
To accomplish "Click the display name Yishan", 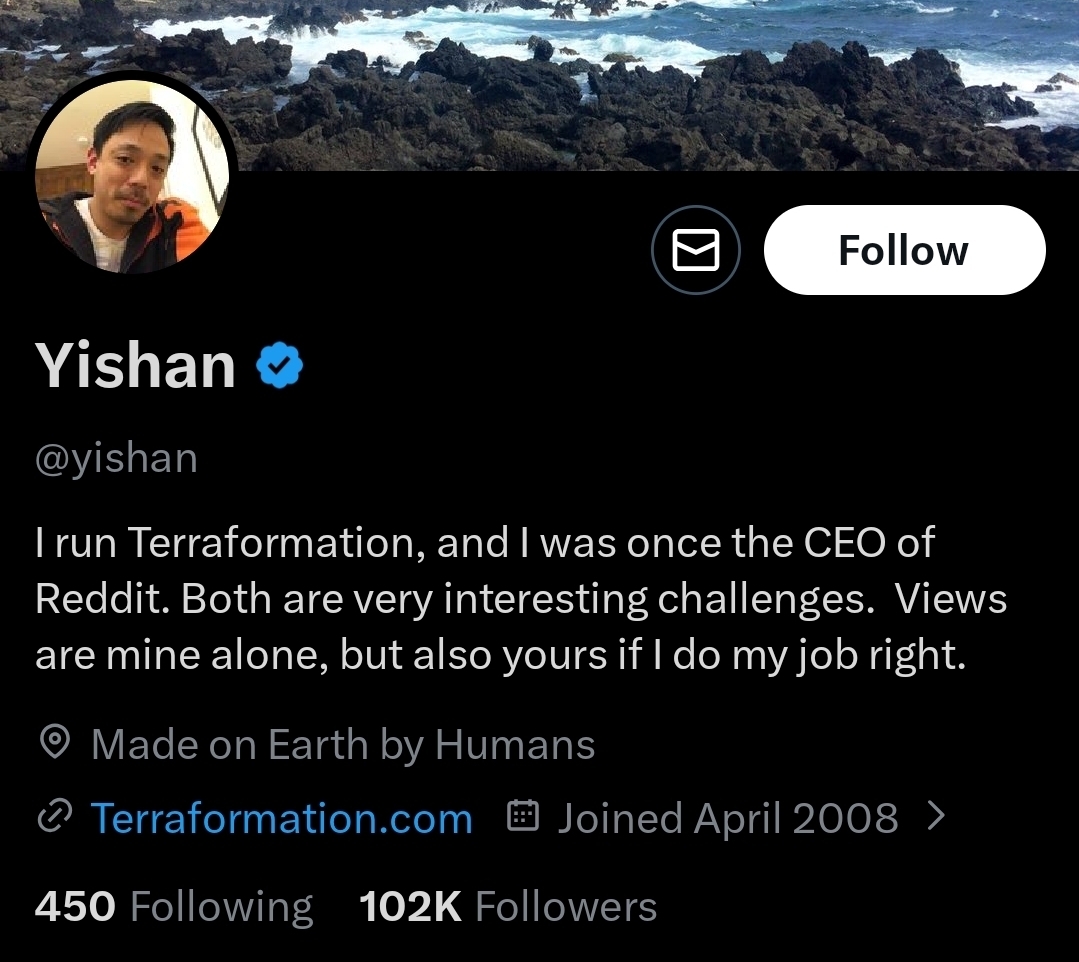I will click(x=136, y=365).
